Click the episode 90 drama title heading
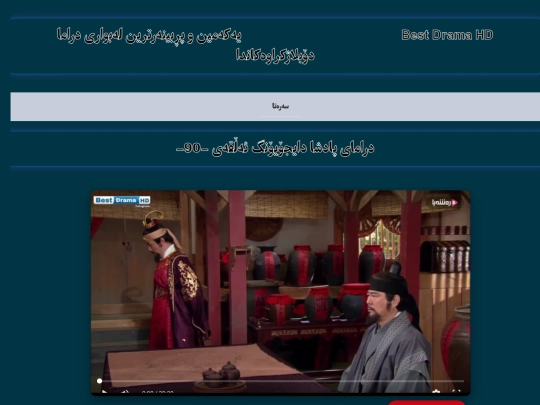 tap(275, 148)
